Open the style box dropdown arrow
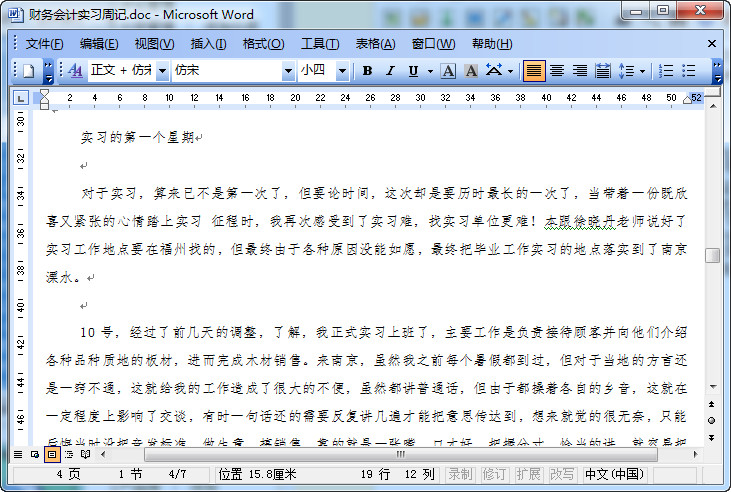Viewport: 731px width, 492px height. (x=162, y=71)
